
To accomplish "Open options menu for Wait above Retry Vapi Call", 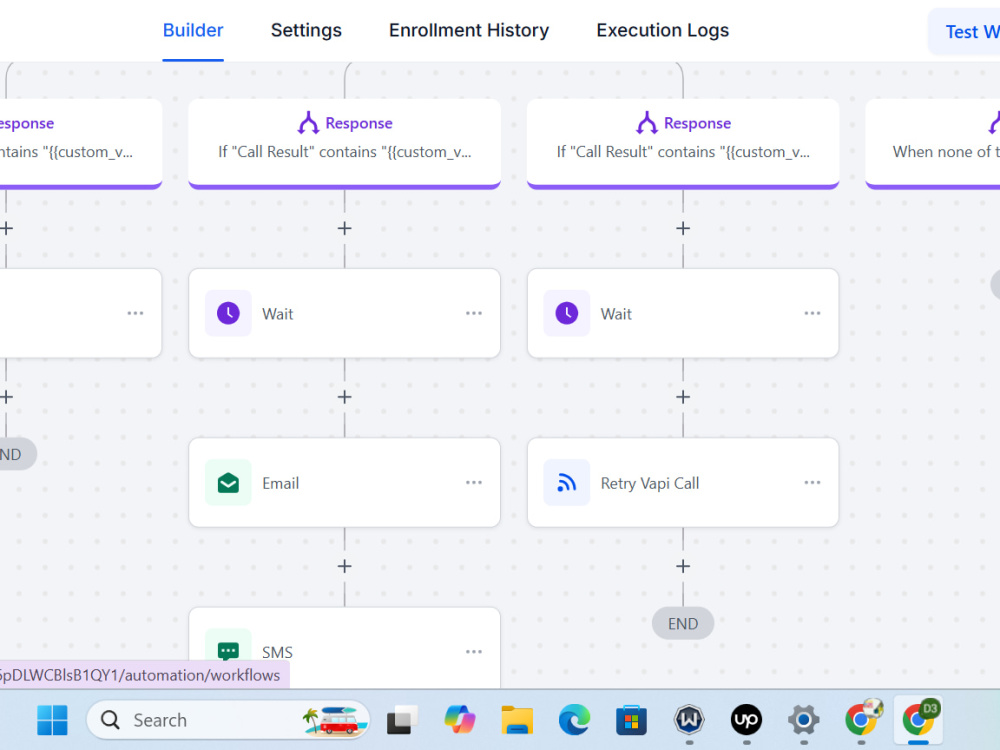I will [812, 313].
